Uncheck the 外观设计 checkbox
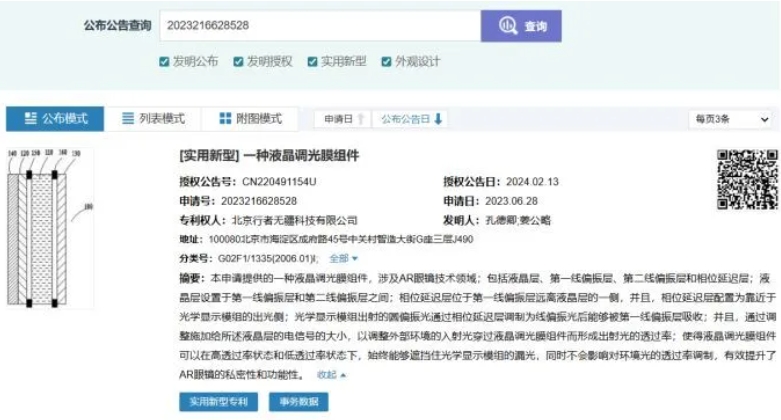This screenshot has width=781, height=420. 387,62
